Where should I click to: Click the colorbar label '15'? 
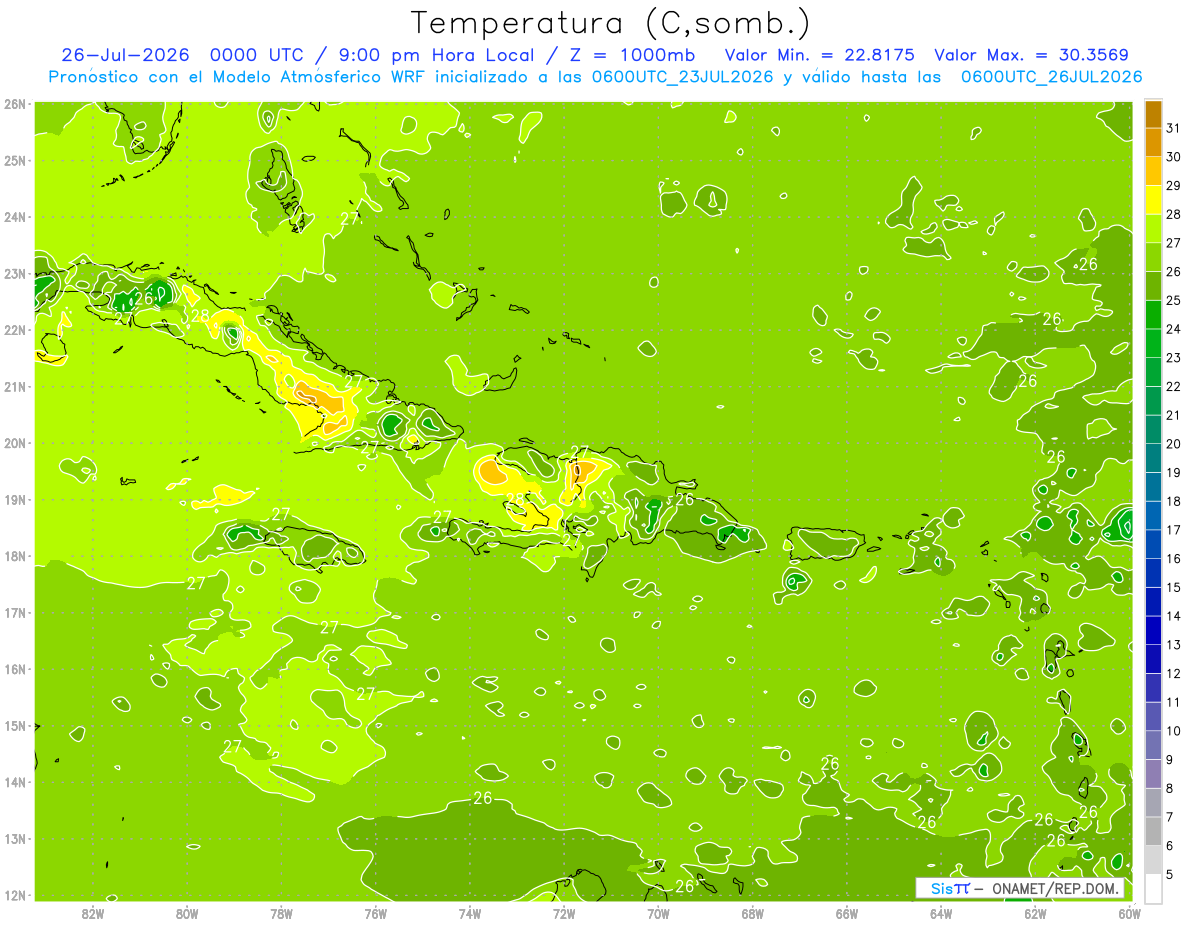pos(1174,587)
